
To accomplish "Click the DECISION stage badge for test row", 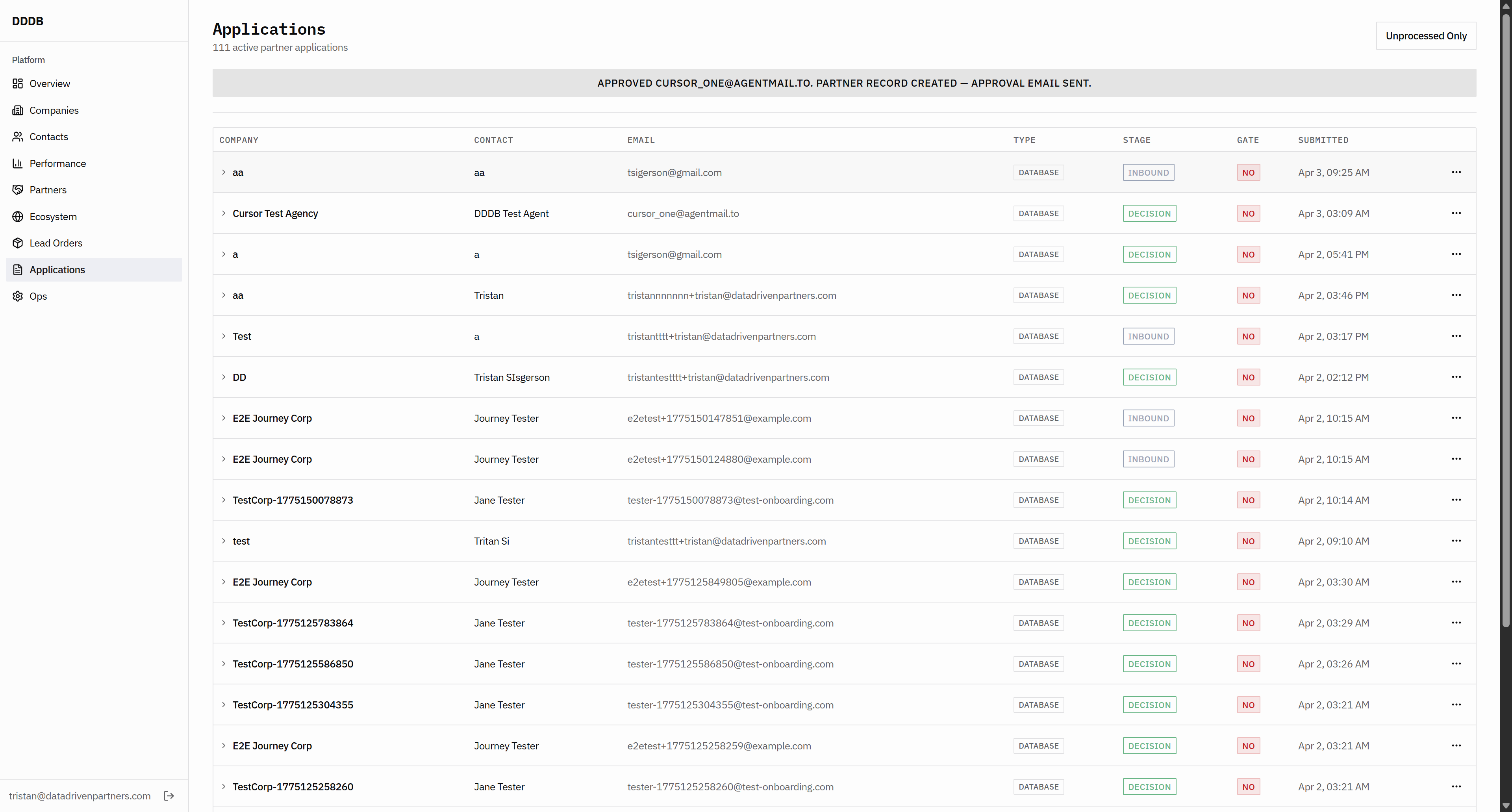I will click(1149, 541).
